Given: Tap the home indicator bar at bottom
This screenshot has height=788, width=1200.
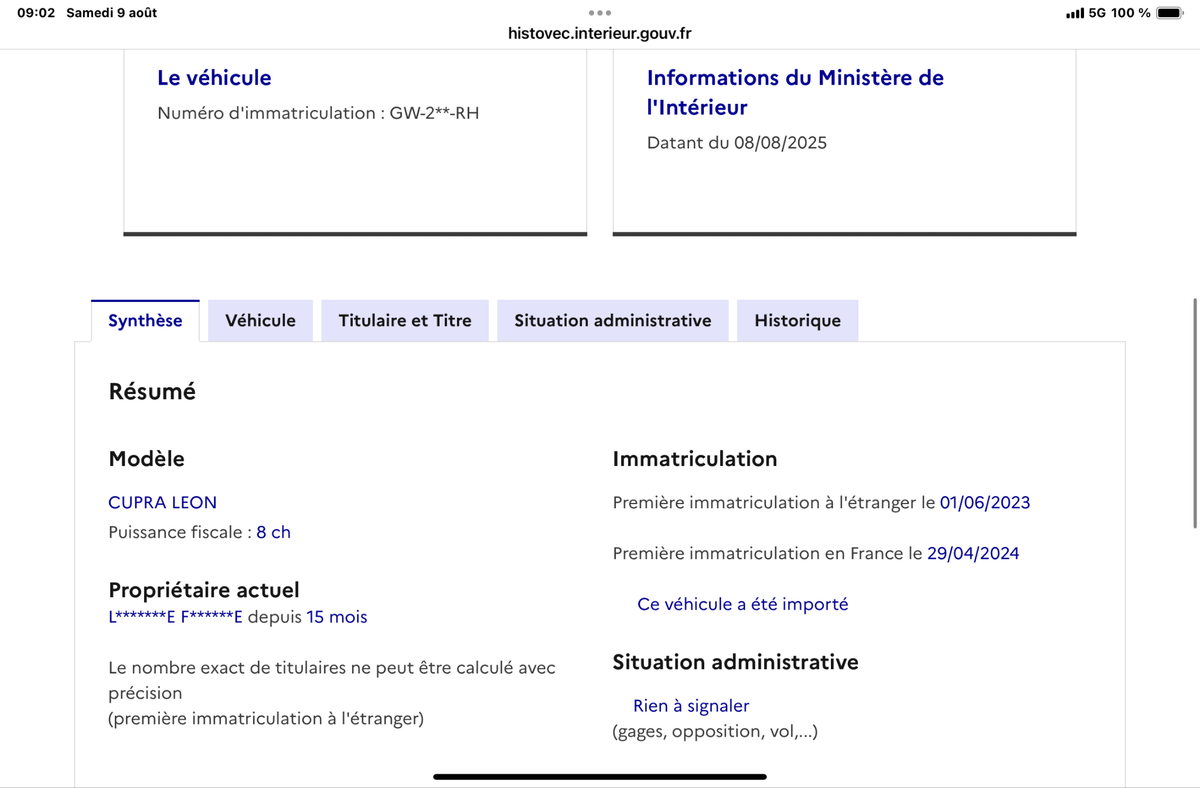Looking at the screenshot, I should (x=600, y=776).
